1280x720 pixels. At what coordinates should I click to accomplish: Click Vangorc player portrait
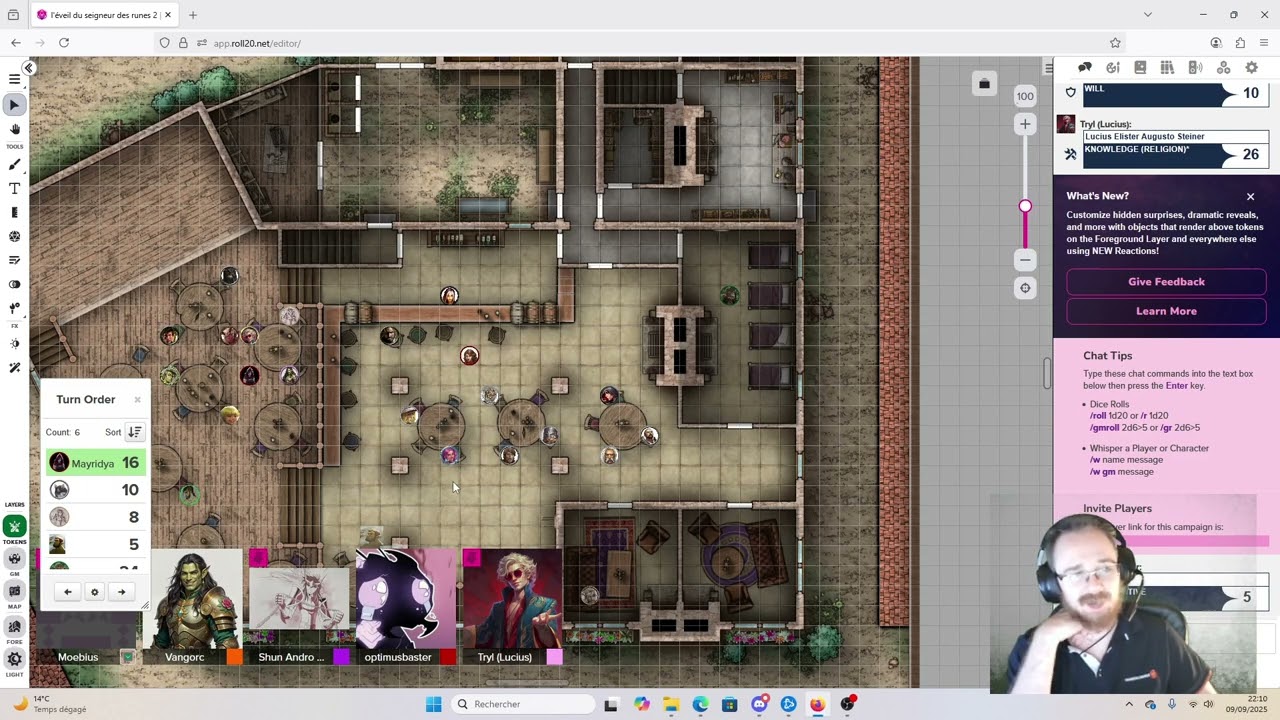[x=194, y=598]
